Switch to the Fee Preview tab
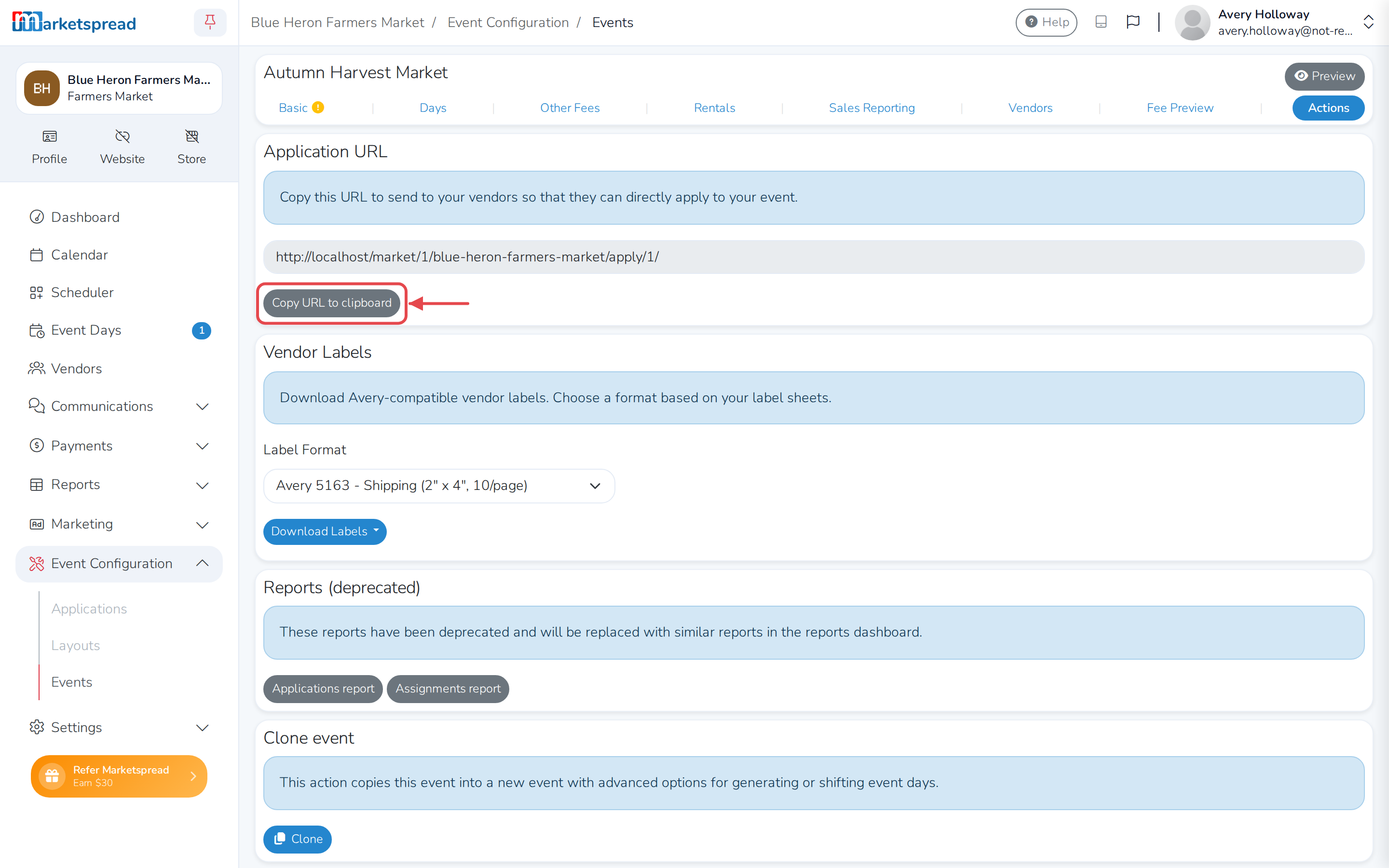The width and height of the screenshot is (1389, 868). click(x=1180, y=108)
